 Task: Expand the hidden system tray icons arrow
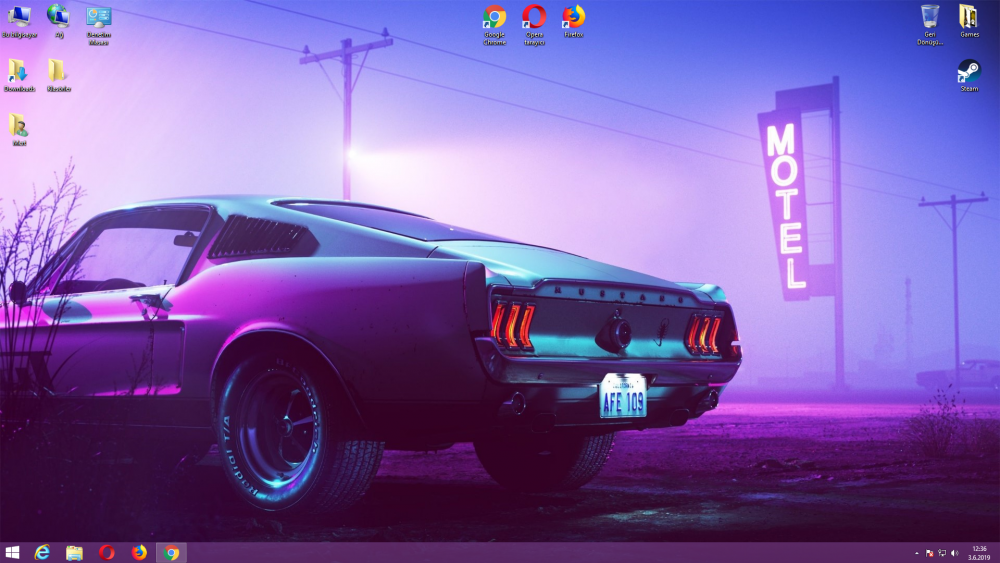(x=917, y=552)
